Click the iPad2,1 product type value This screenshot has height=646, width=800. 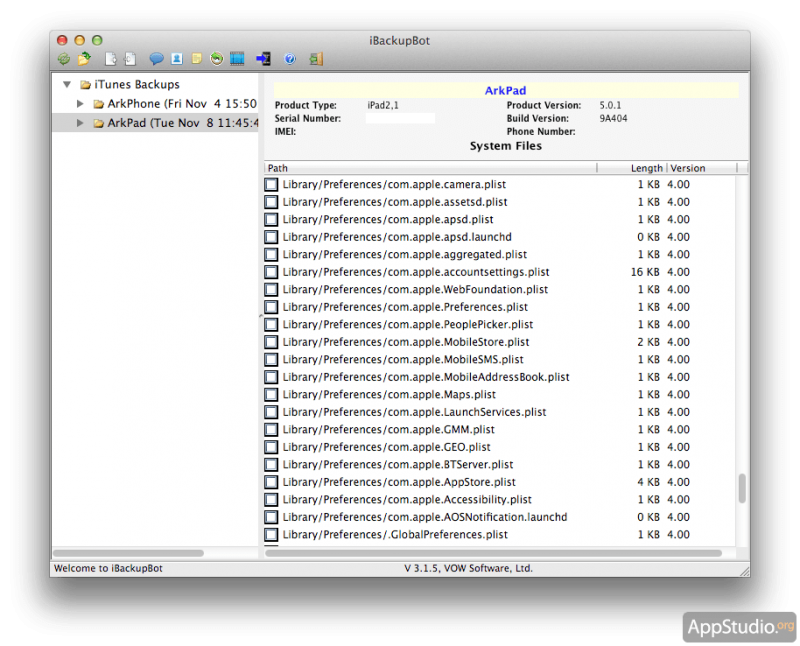tap(383, 106)
